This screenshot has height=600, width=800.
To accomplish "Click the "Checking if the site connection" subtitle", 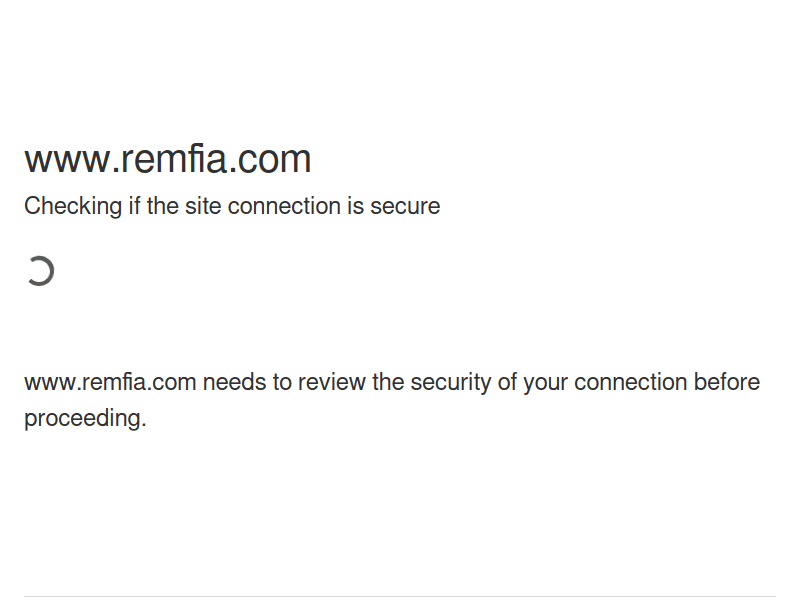I will click(x=232, y=206).
